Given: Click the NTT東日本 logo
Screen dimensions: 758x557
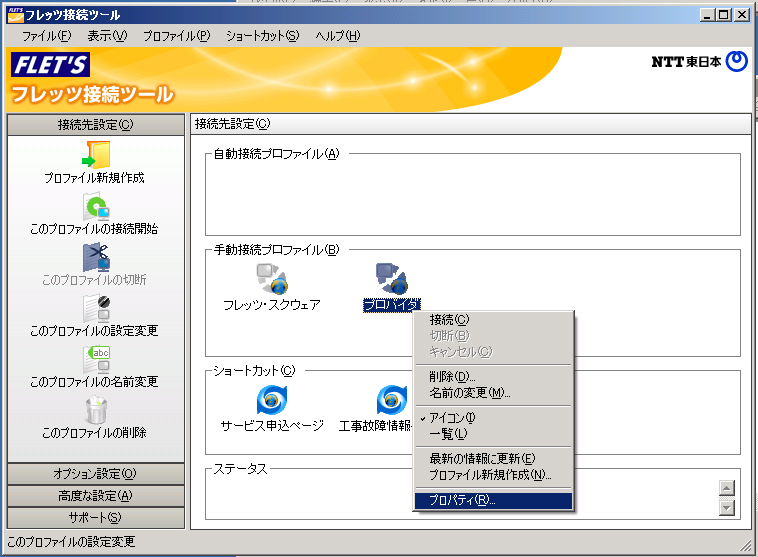Looking at the screenshot, I should [x=699, y=61].
